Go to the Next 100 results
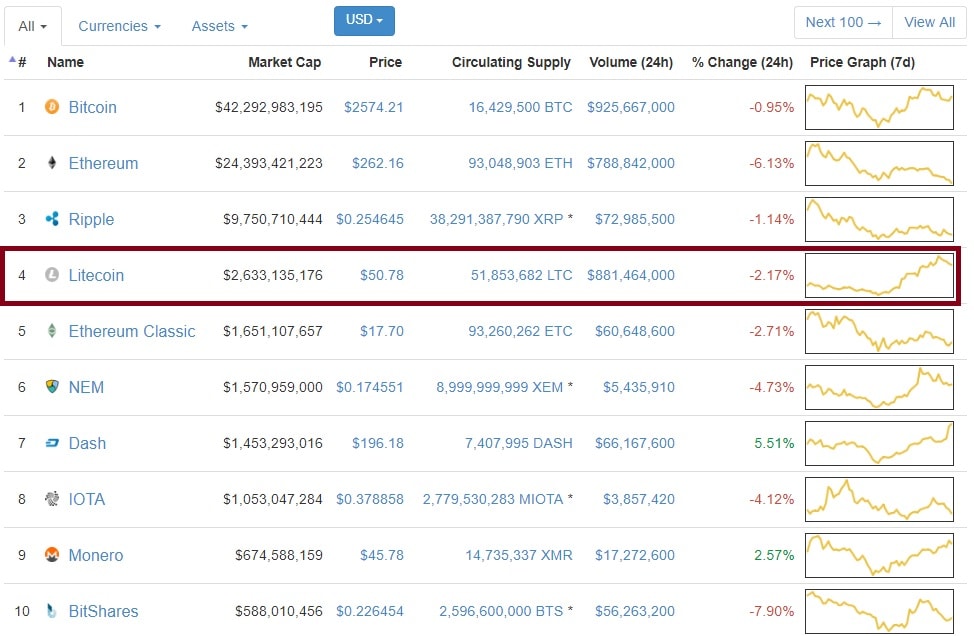Screen dimensions: 974x636 coord(843,22)
